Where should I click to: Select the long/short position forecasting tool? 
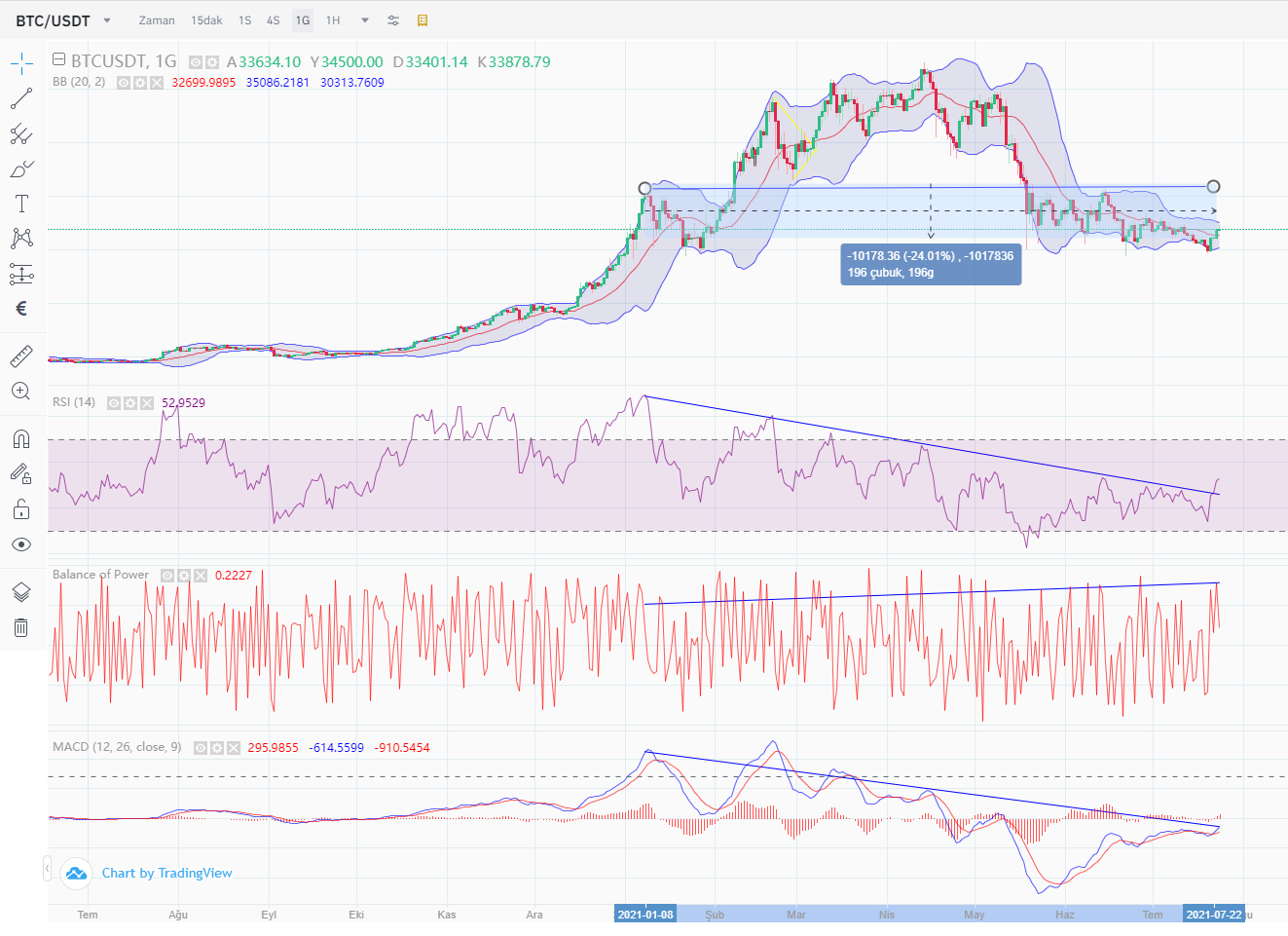point(21,274)
